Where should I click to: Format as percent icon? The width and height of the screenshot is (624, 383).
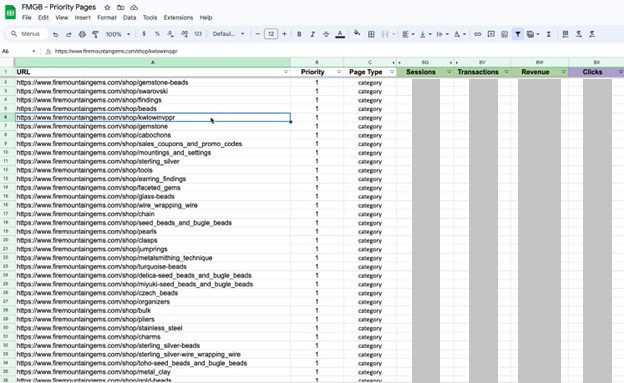click(157, 34)
